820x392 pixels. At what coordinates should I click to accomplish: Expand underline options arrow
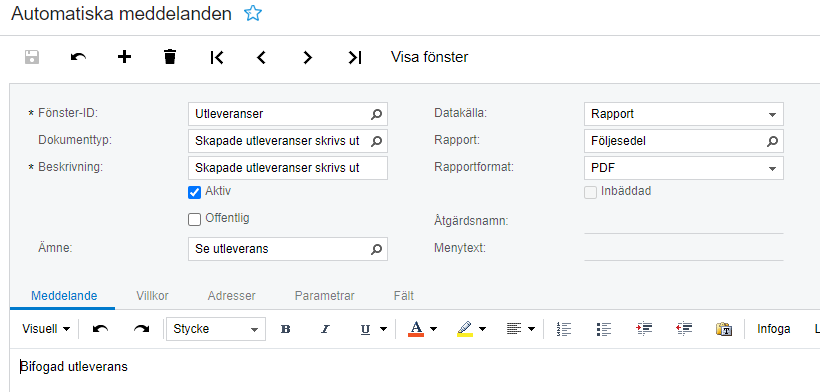click(383, 329)
